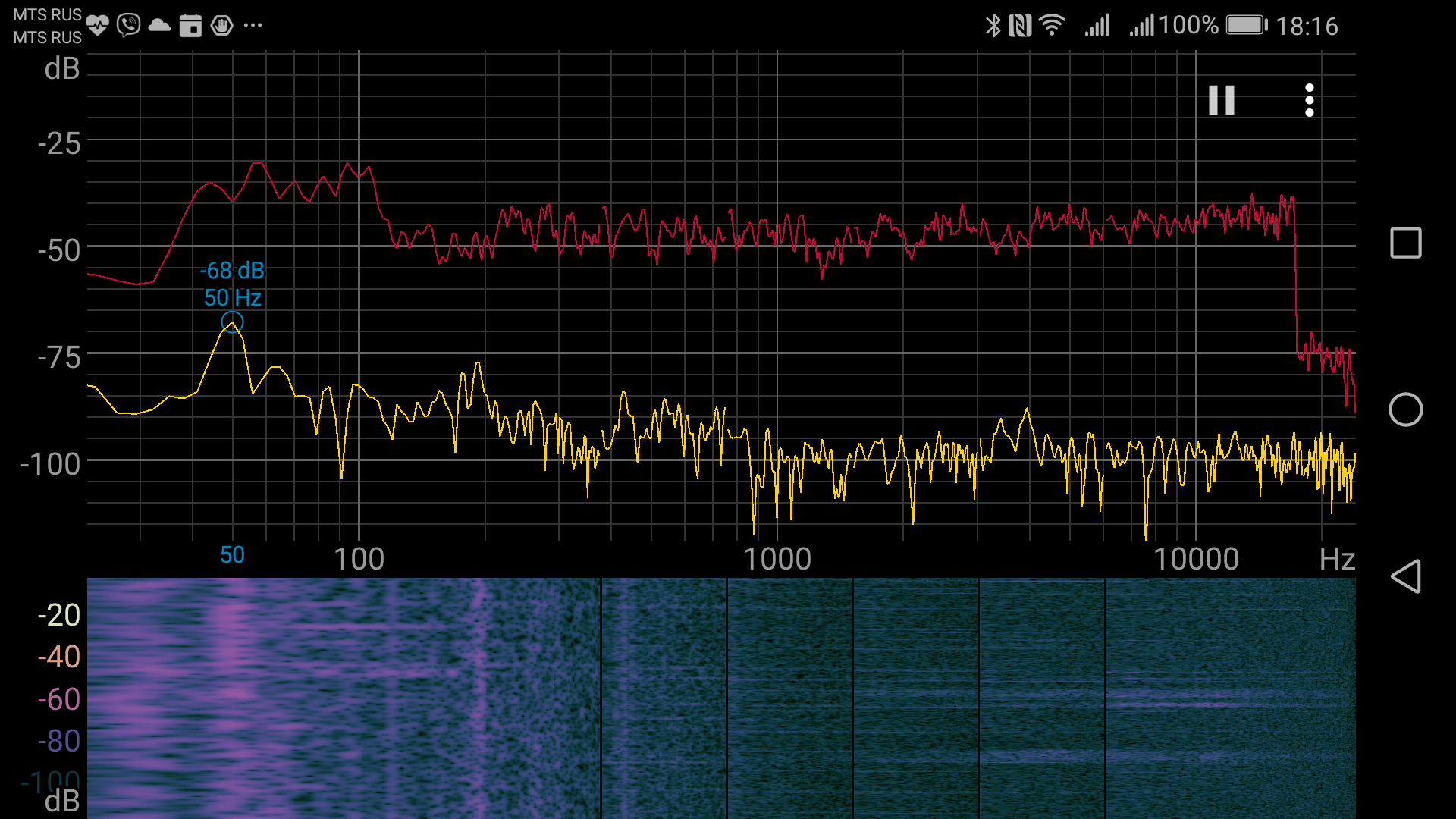Image resolution: width=1456 pixels, height=819 pixels.
Task: Tap the Viber notification icon
Action: coord(129,25)
